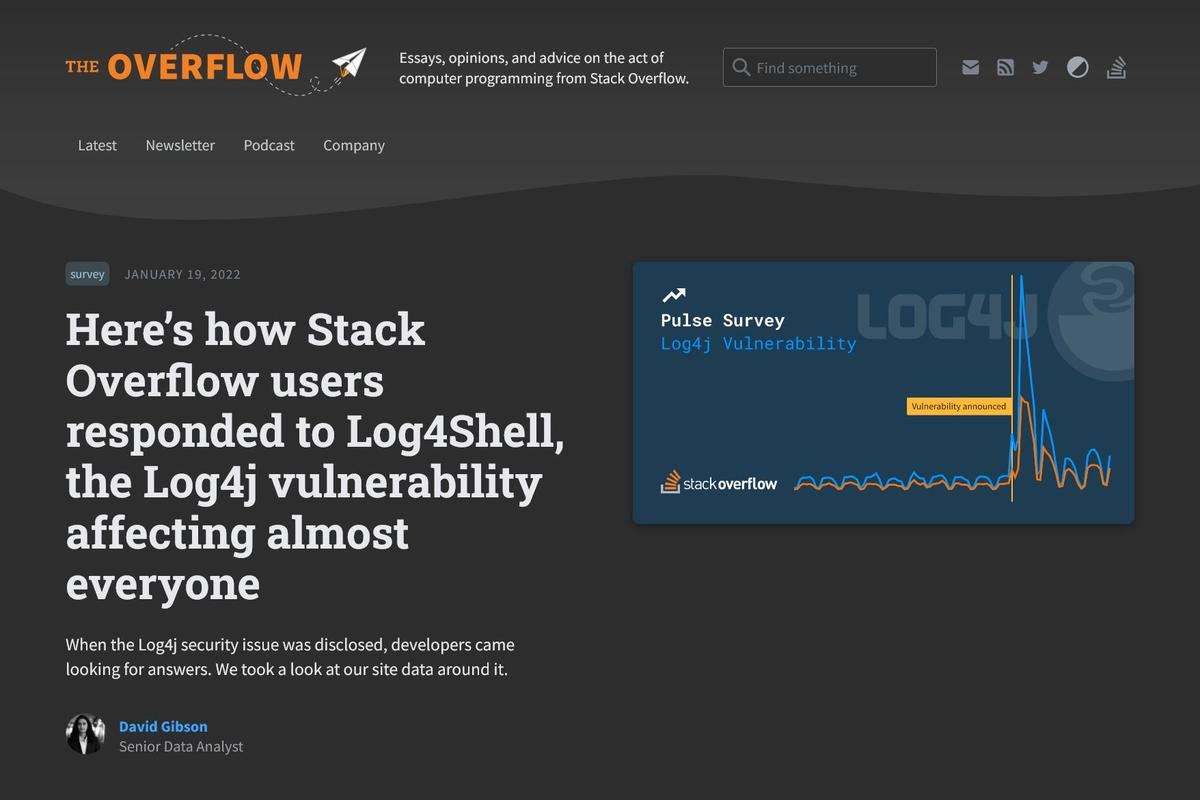Open the Pulse Survey Log4j featured image

point(884,392)
